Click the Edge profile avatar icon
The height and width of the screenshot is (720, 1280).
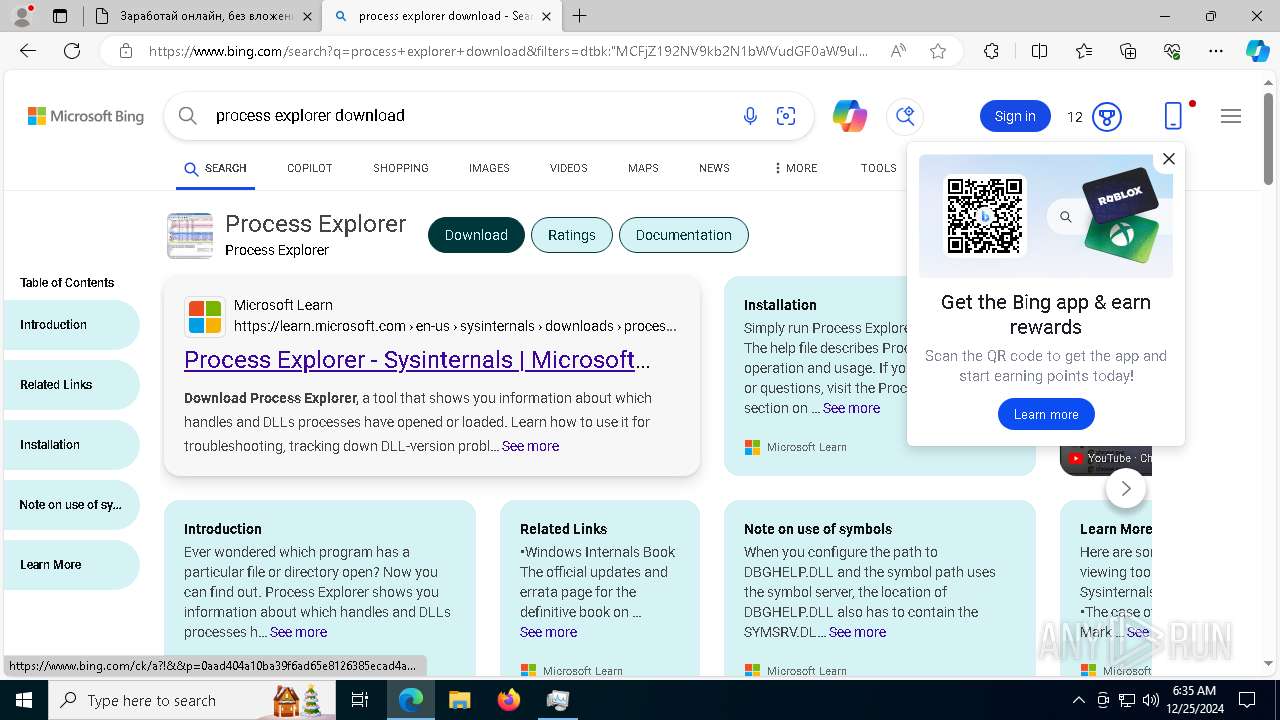[x=22, y=16]
